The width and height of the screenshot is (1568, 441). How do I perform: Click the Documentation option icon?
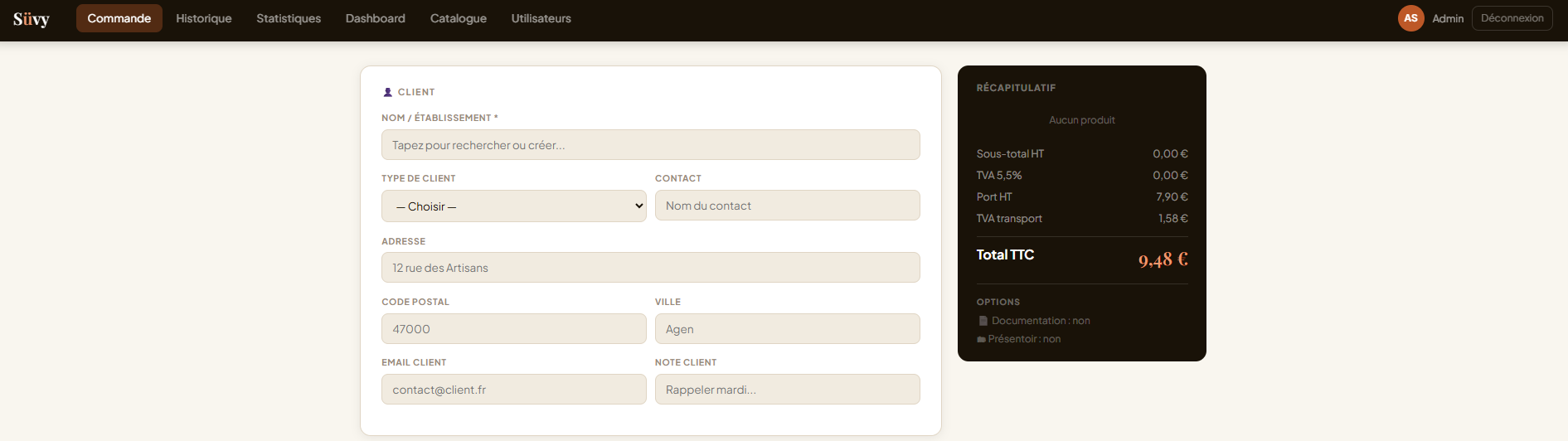pyautogui.click(x=983, y=321)
